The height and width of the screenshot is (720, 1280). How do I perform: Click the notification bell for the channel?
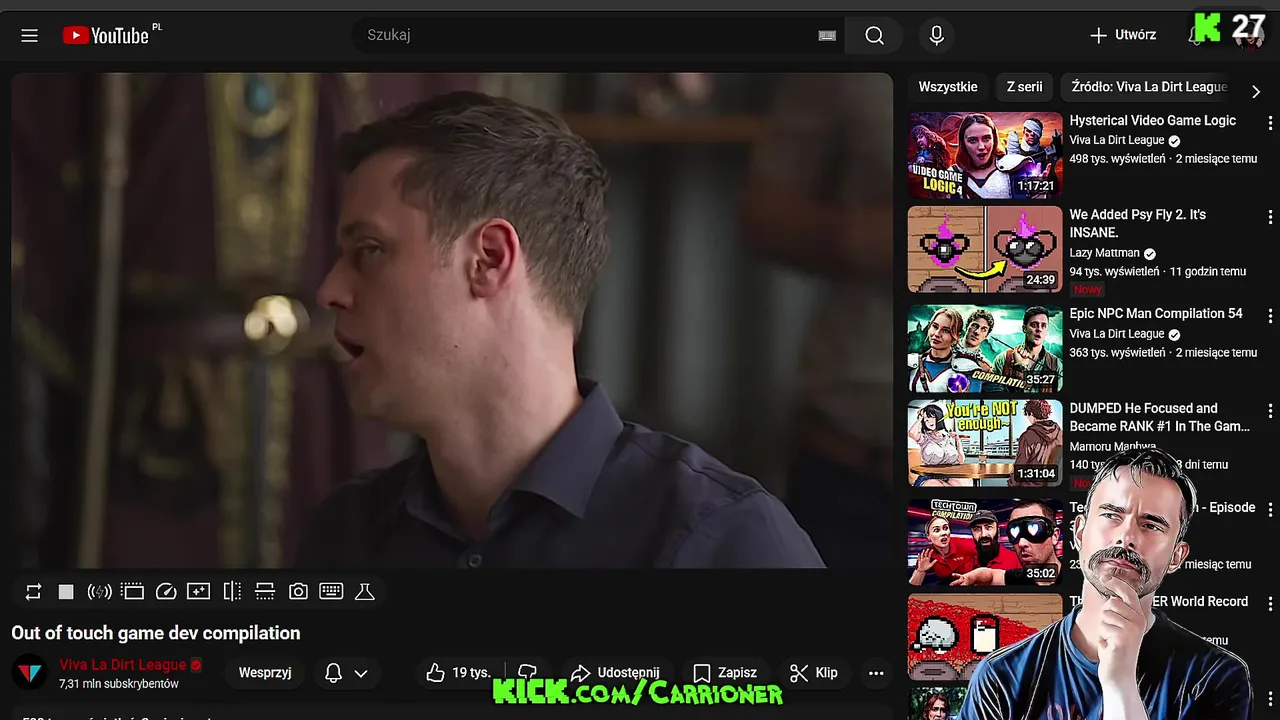coord(334,673)
